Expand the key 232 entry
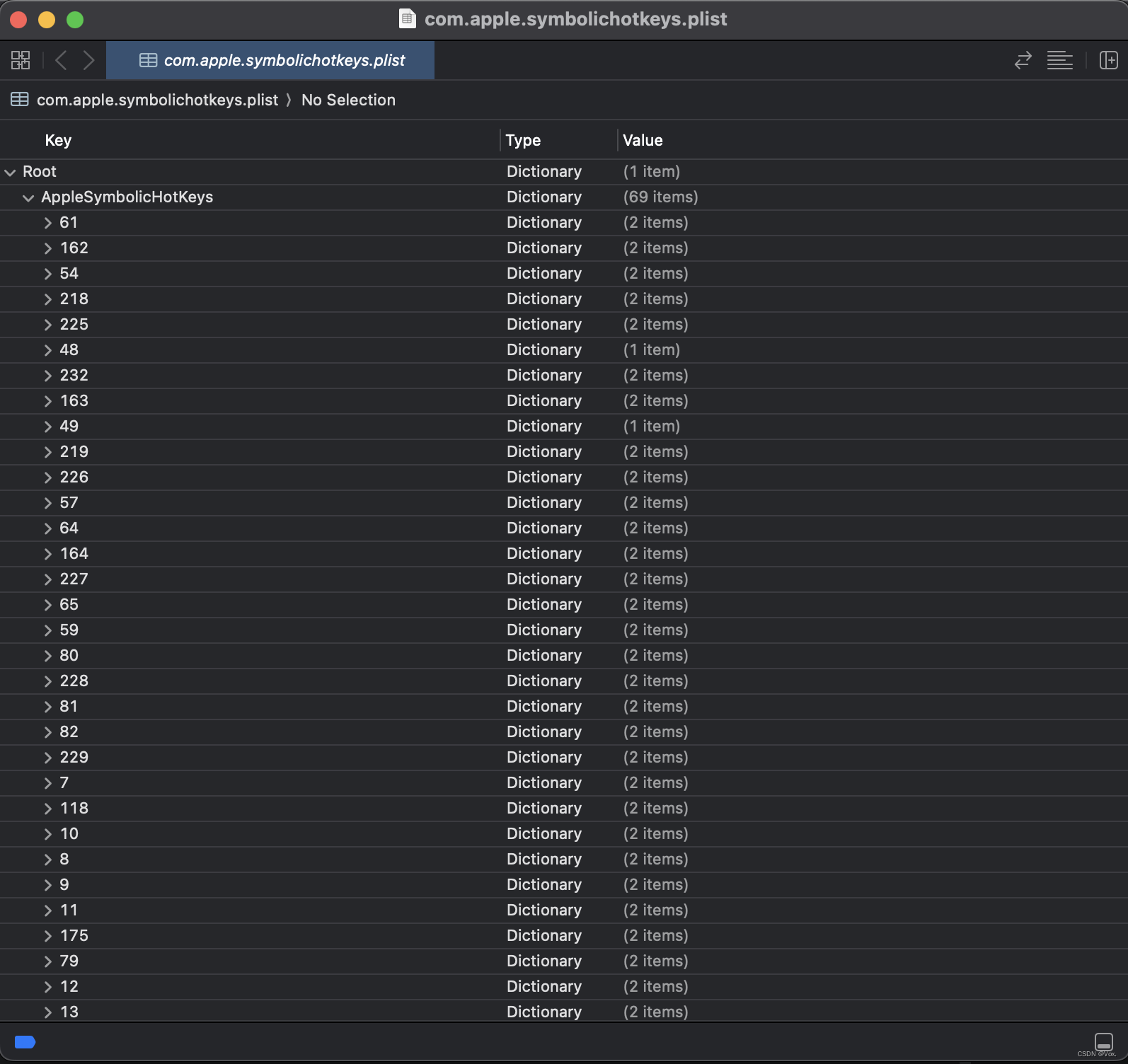 (47, 376)
